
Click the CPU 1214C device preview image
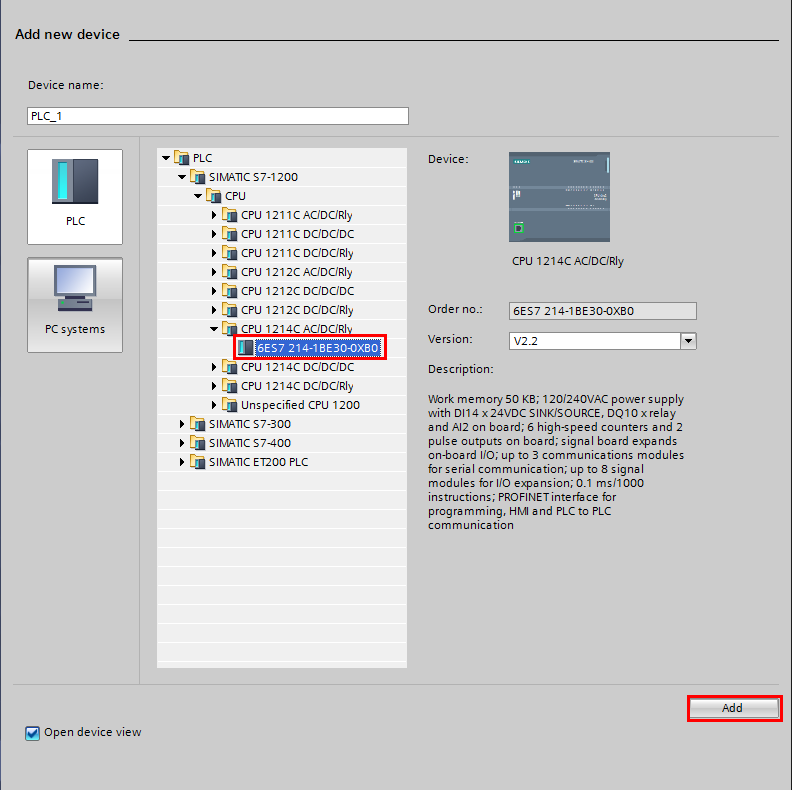click(x=559, y=197)
